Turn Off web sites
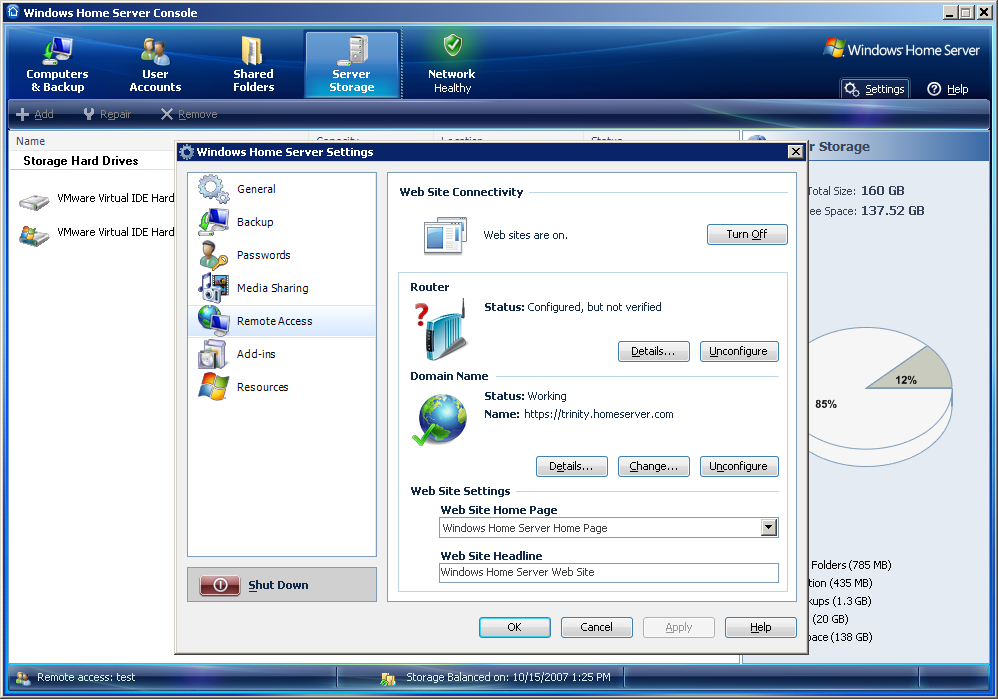998x699 pixels. click(747, 234)
